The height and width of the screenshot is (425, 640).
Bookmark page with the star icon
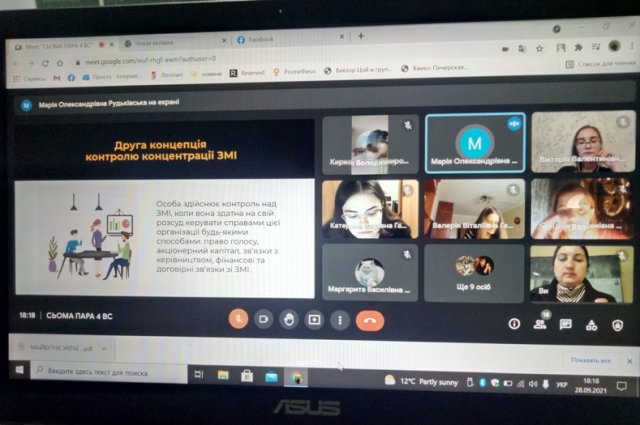pos(540,49)
